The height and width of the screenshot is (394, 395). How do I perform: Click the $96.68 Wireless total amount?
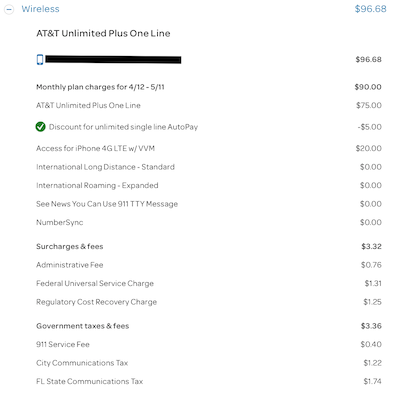tap(371, 9)
